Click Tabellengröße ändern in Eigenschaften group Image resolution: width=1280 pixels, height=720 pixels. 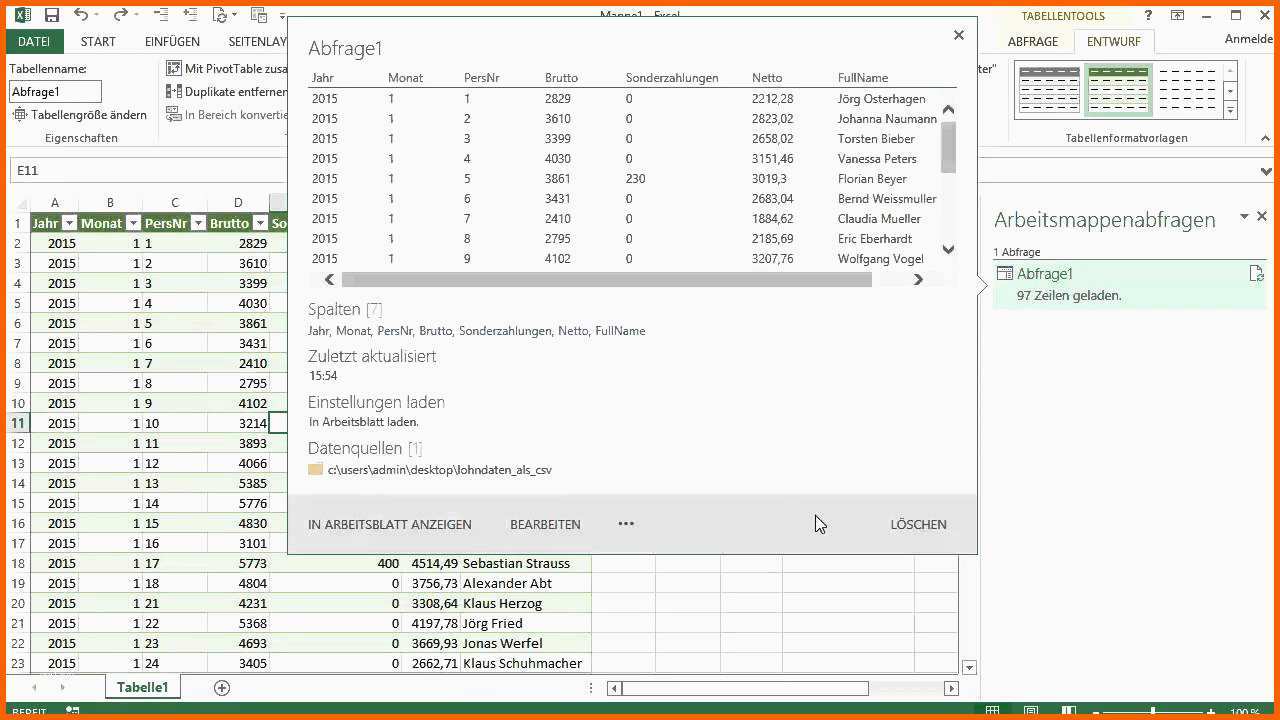tap(80, 115)
